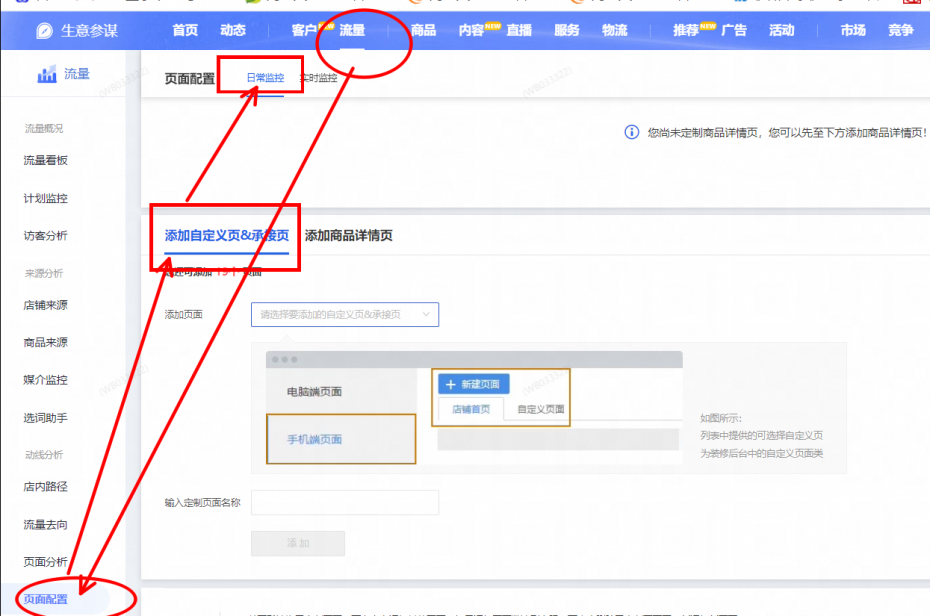Select 自定义页面 tab in the illustration
Image resolution: width=930 pixels, height=616 pixels.
click(540, 409)
